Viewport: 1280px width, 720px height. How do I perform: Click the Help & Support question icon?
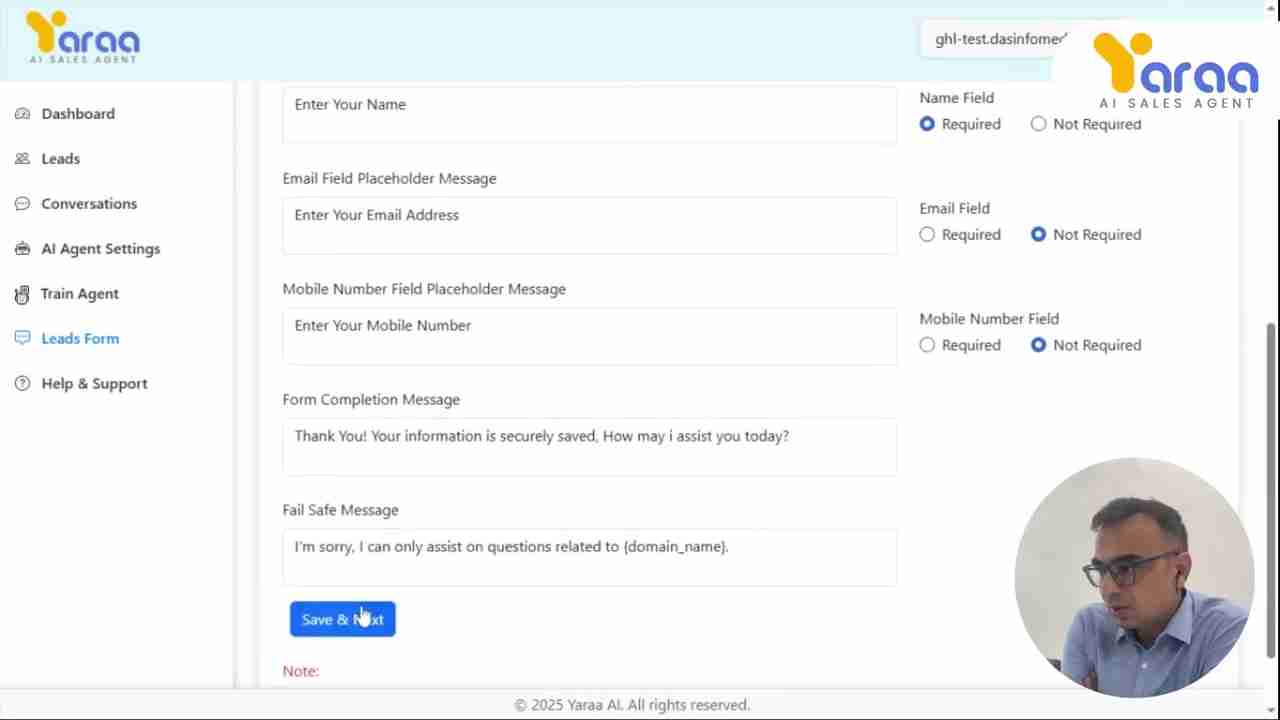(x=22, y=384)
